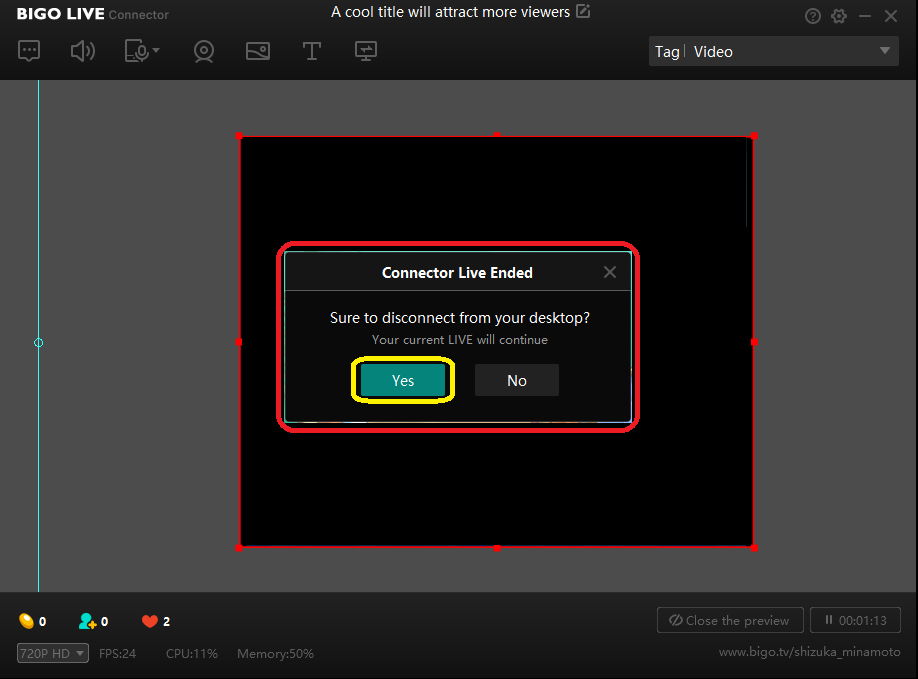Open the 720P HD resolution dropdown

pos(53,653)
